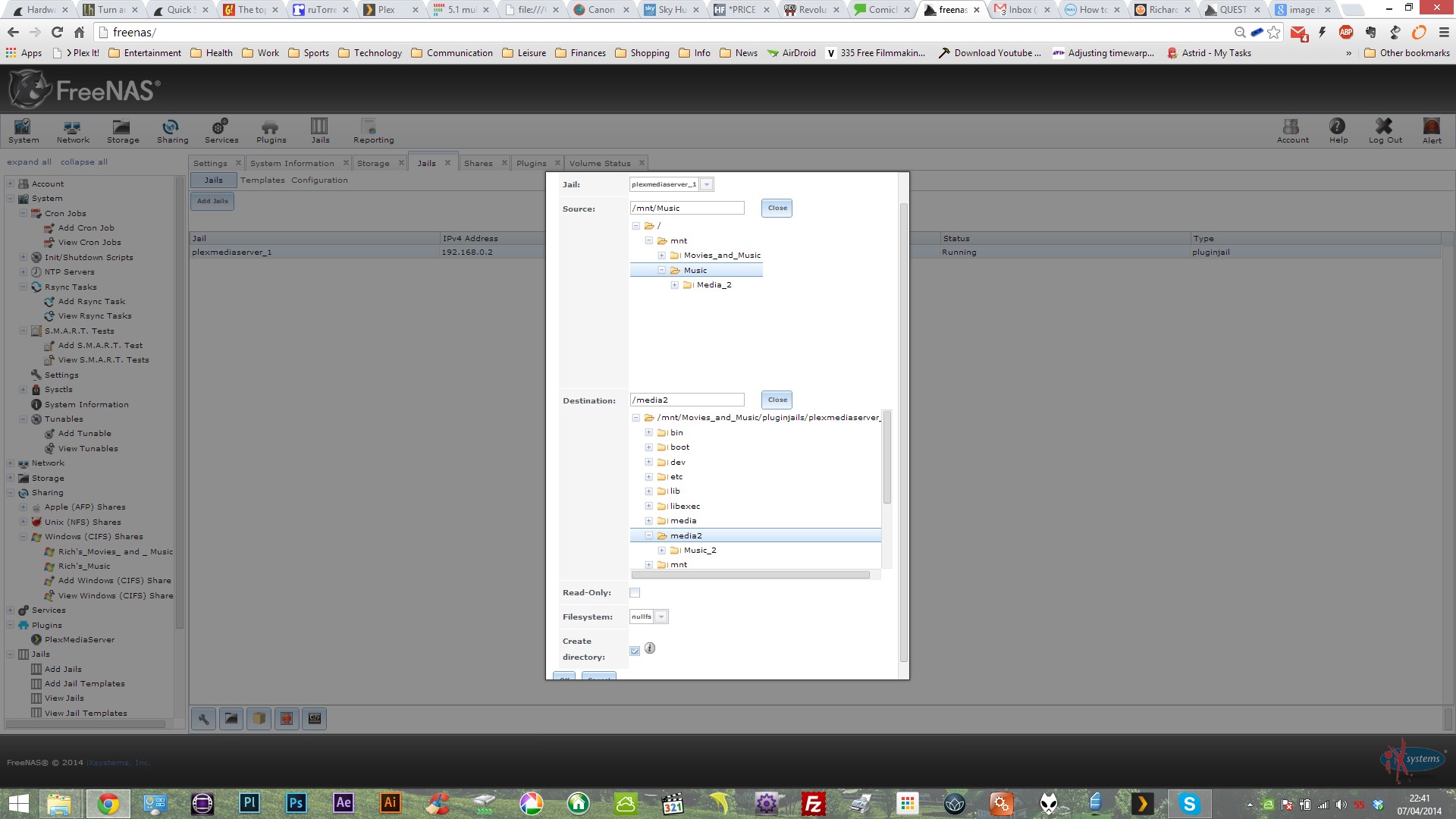The image size is (1456, 819).
Task: Click collapse all link in sidebar
Action: [x=84, y=162]
